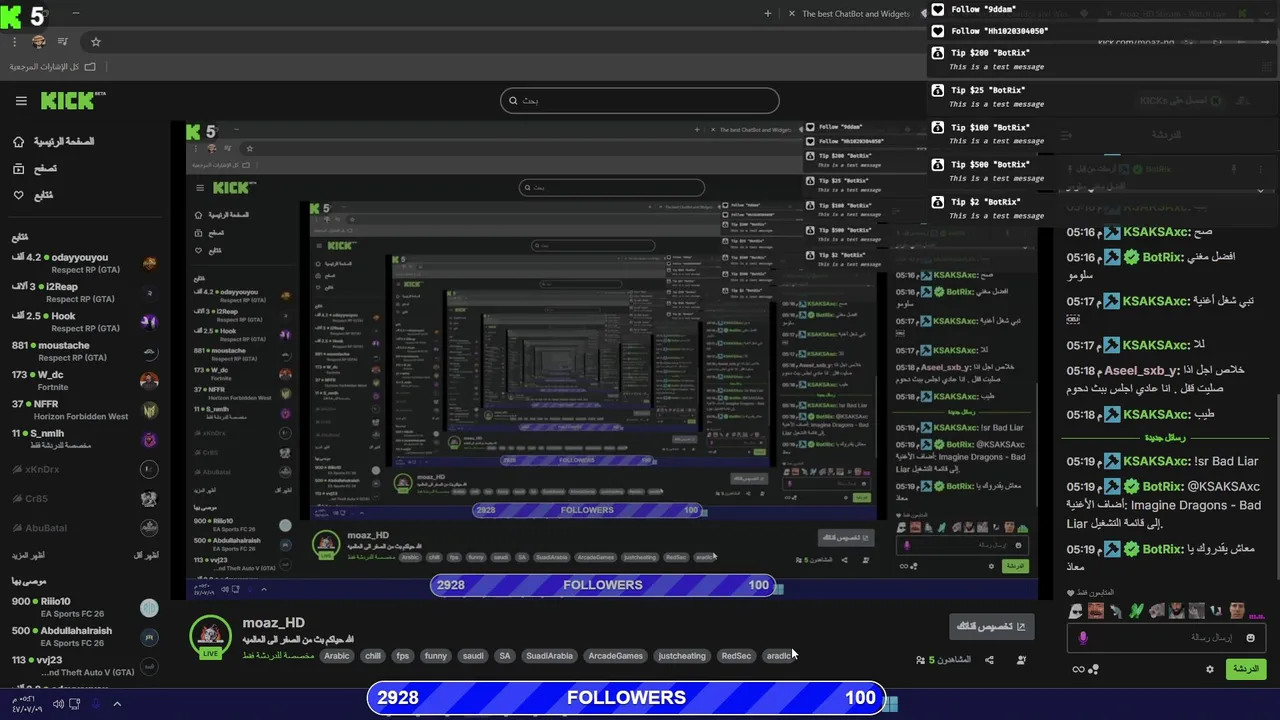Click the moderator user icon beside share
The image size is (1280, 720).
click(1021, 660)
